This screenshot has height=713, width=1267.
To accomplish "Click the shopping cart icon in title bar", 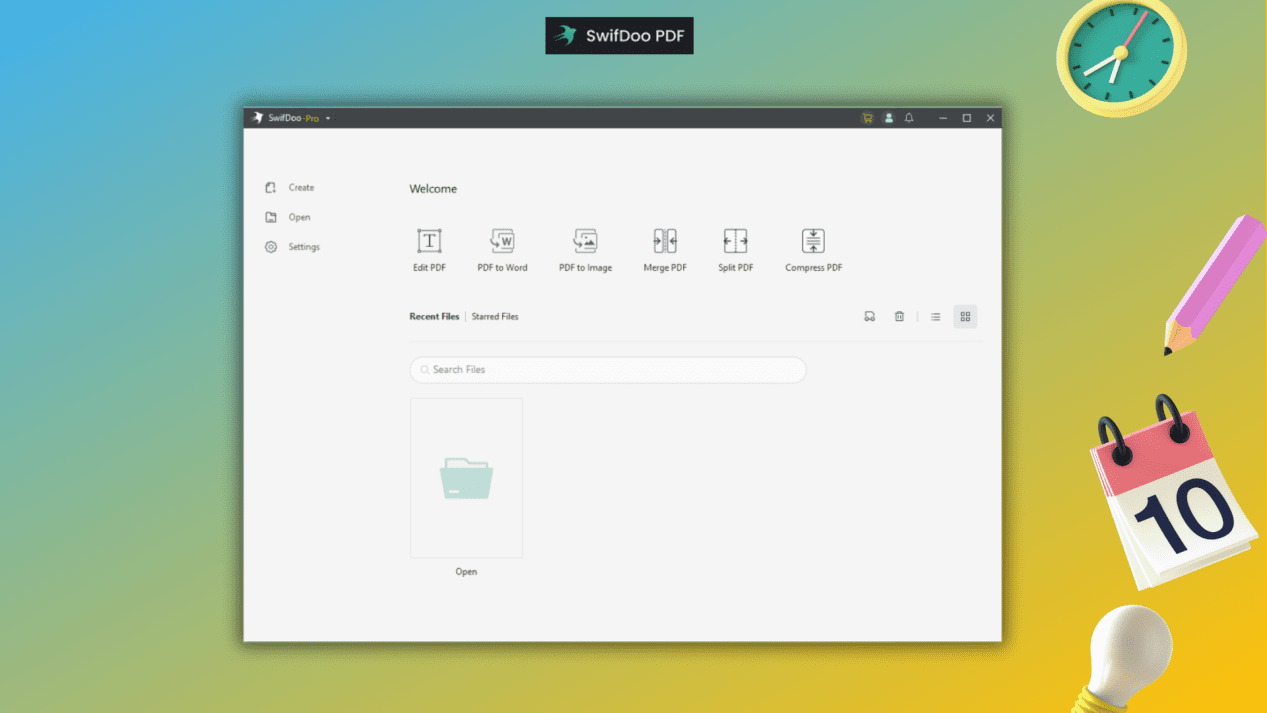I will pyautogui.click(x=867, y=118).
